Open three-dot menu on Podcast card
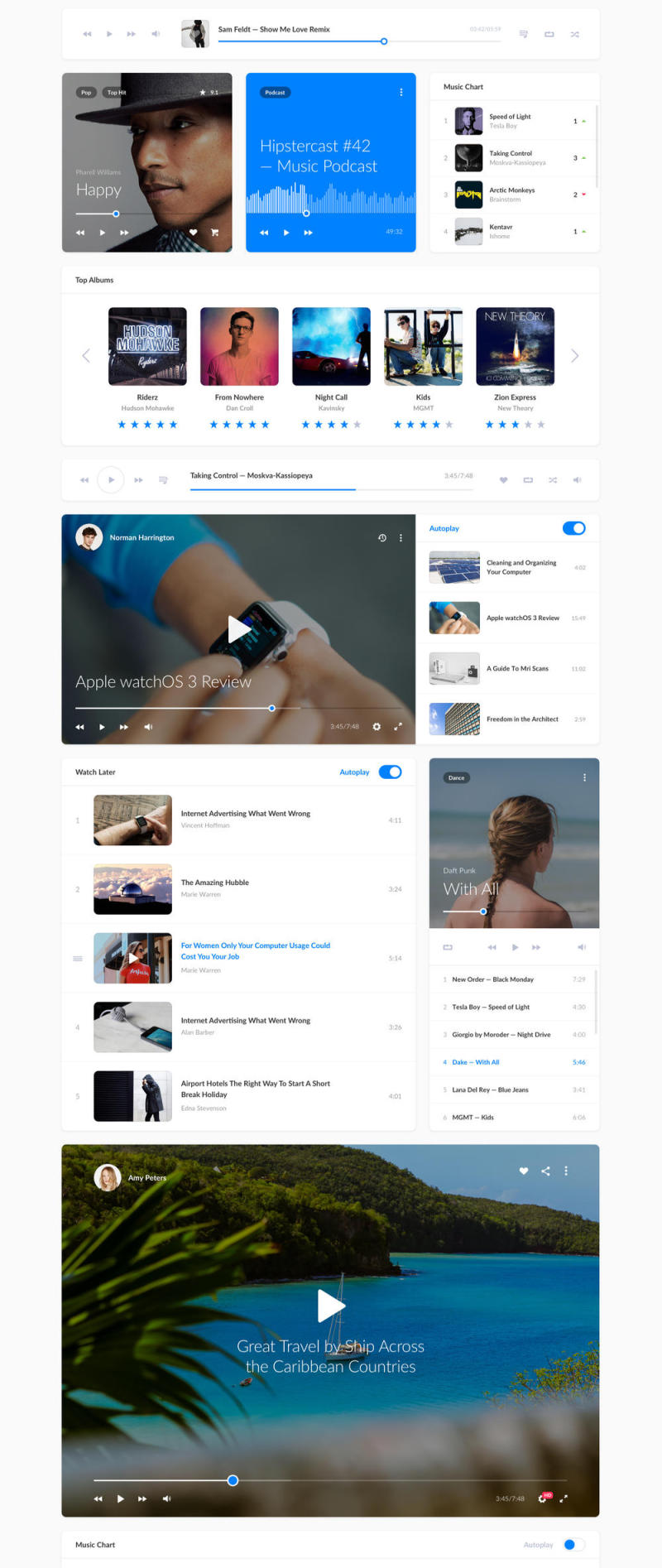 [401, 93]
